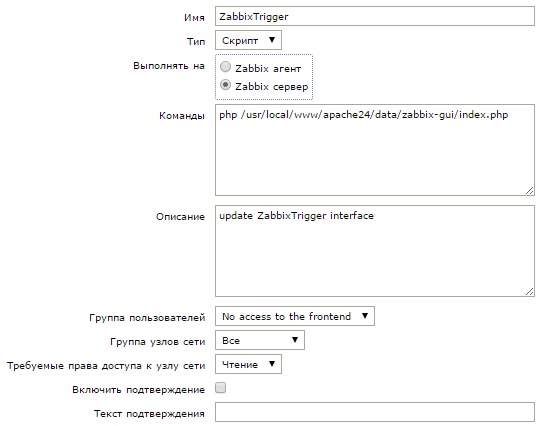541x426 pixels.
Task: Open the Тип dropdown showing Скрипт
Action: point(248,40)
